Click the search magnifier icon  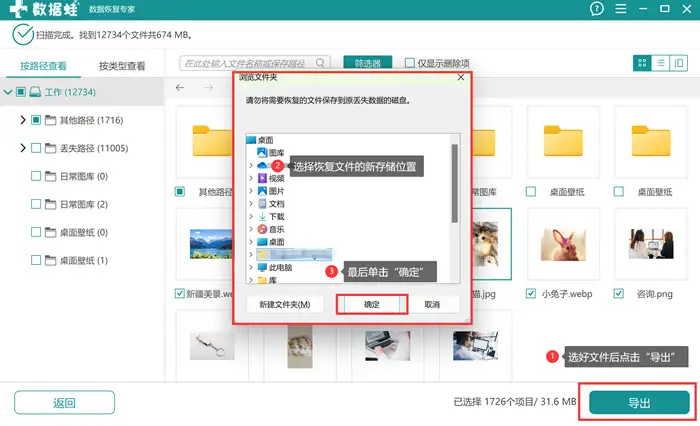click(320, 63)
